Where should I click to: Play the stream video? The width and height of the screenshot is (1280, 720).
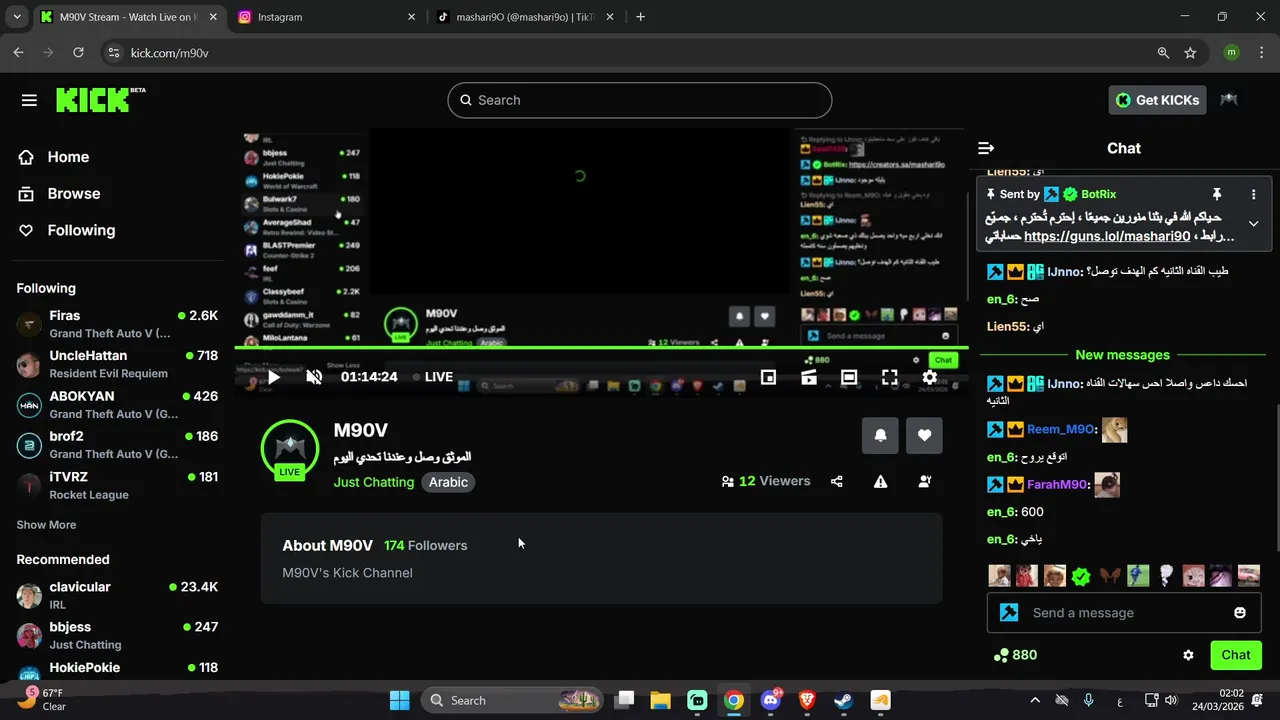(x=273, y=377)
